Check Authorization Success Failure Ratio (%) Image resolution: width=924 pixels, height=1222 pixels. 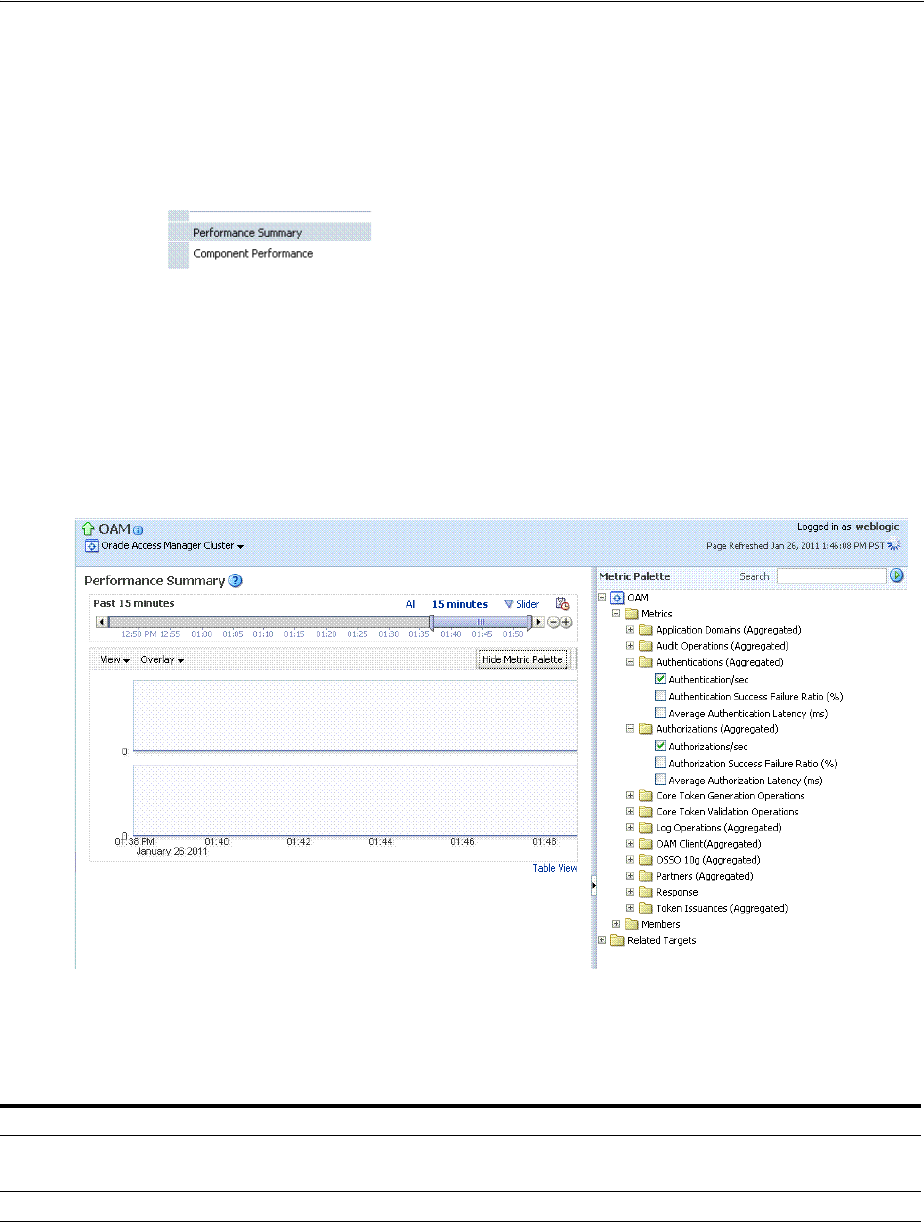[x=660, y=762]
